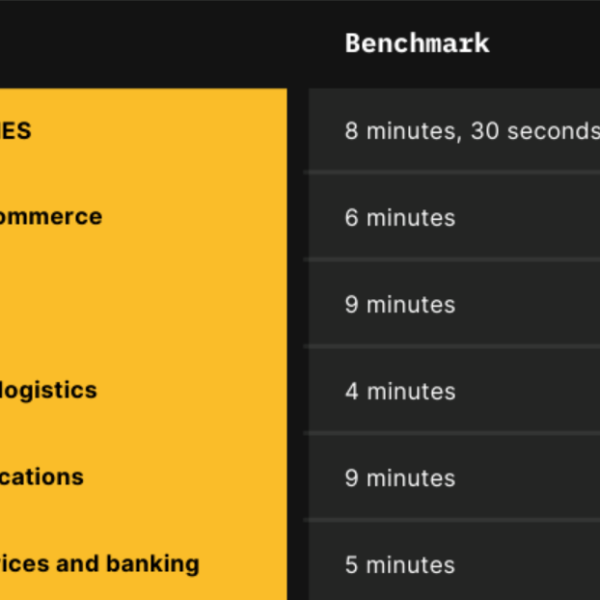Click the Benchmark column header
The width and height of the screenshot is (600, 600).
point(417,43)
